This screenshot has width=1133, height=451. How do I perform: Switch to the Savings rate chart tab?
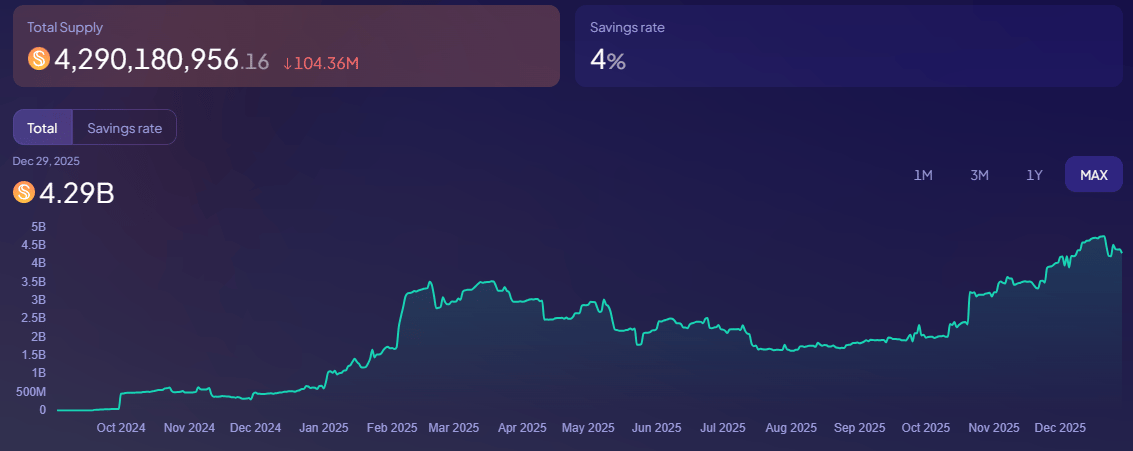[x=124, y=128]
